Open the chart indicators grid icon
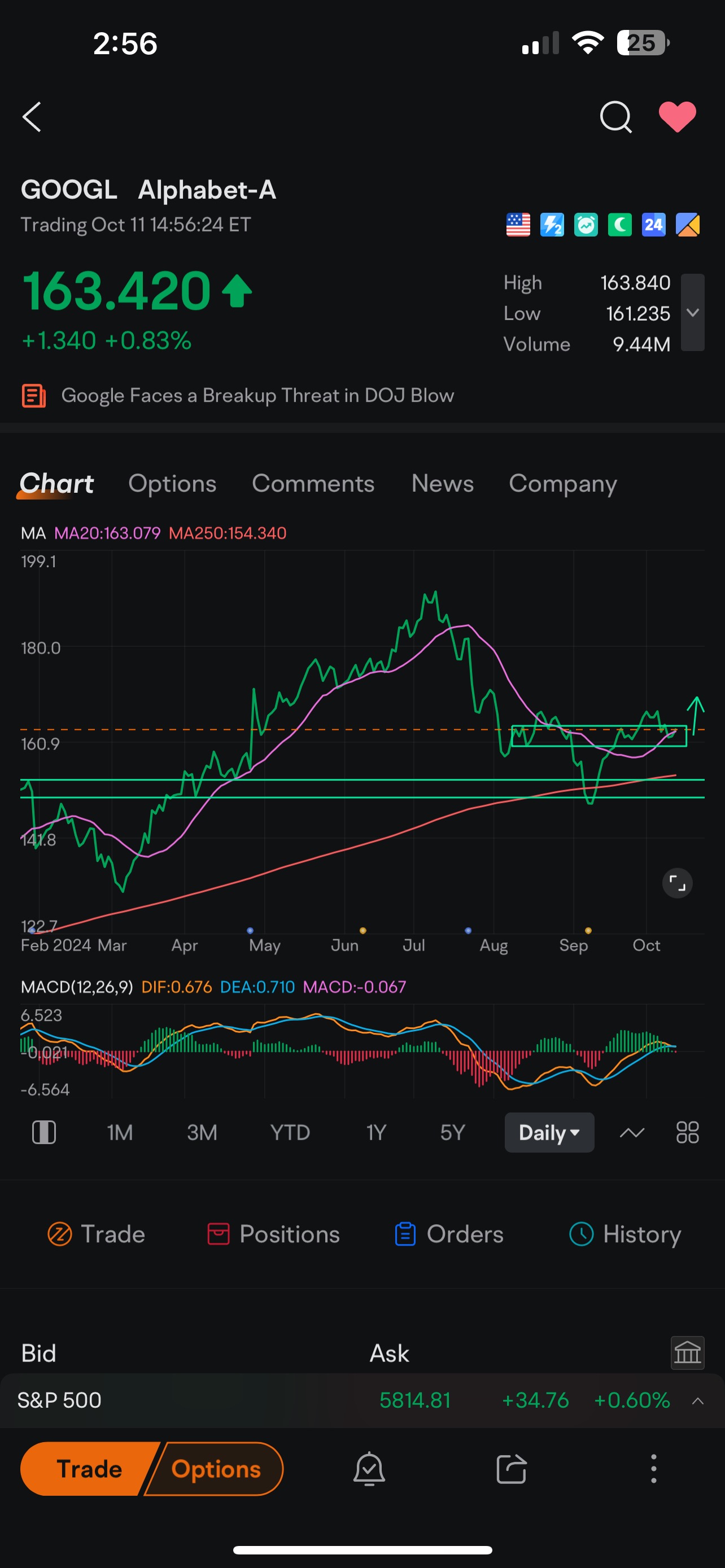The height and width of the screenshot is (1568, 725). click(x=688, y=1133)
